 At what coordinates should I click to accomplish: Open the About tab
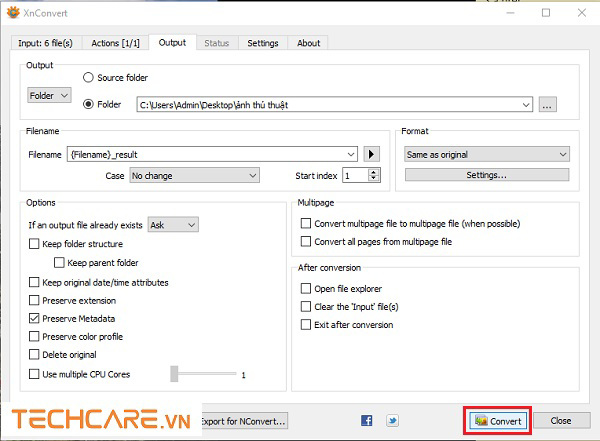[308, 43]
